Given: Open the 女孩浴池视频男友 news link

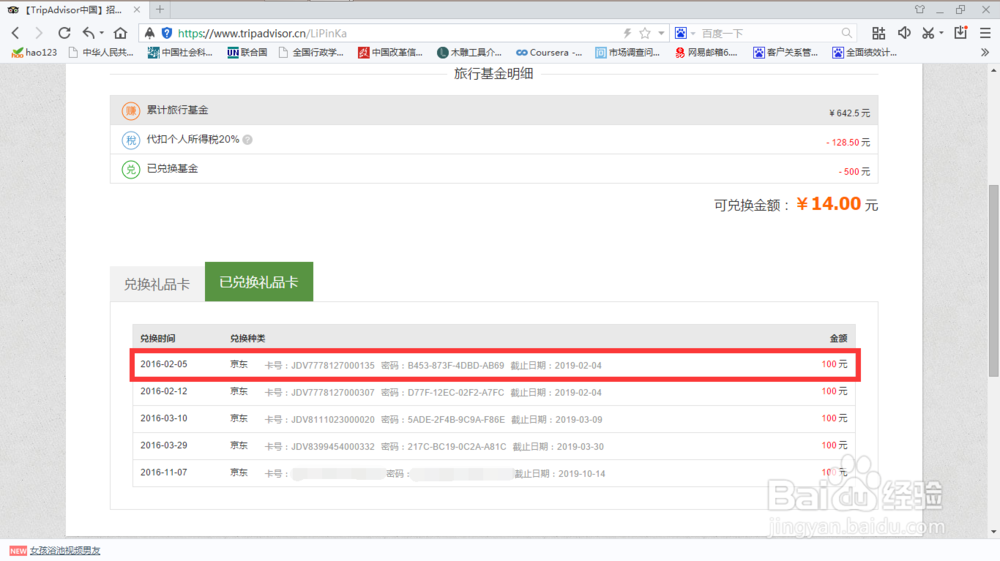Looking at the screenshot, I should click(65, 550).
